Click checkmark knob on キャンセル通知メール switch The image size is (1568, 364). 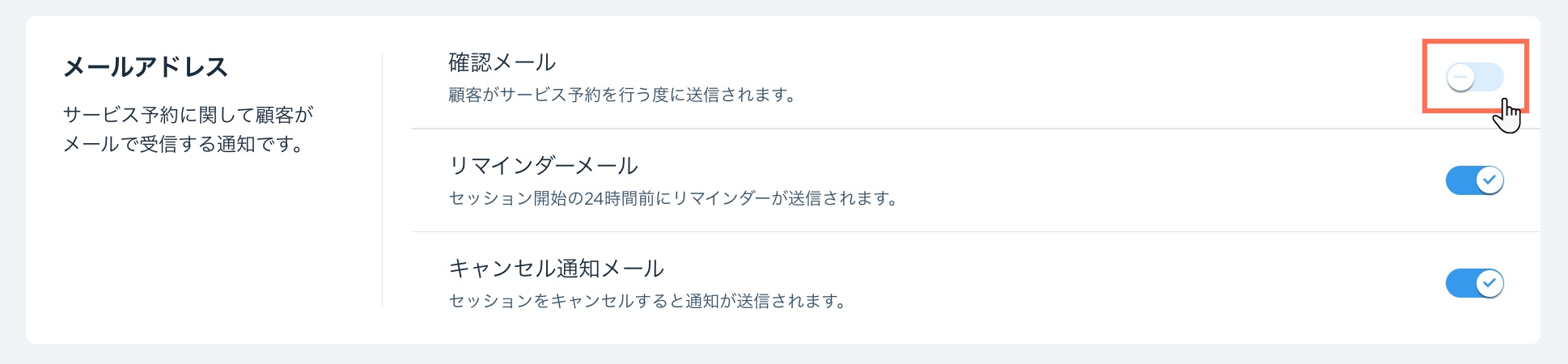[1490, 283]
